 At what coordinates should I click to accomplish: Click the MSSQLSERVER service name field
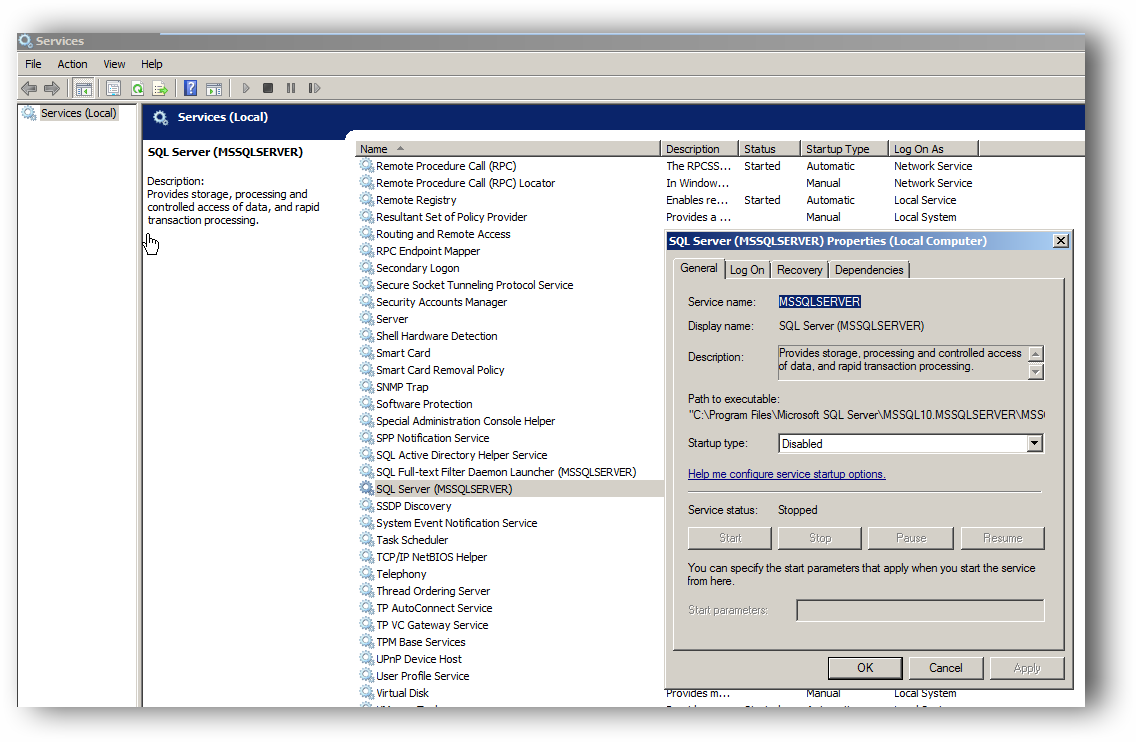(x=819, y=301)
